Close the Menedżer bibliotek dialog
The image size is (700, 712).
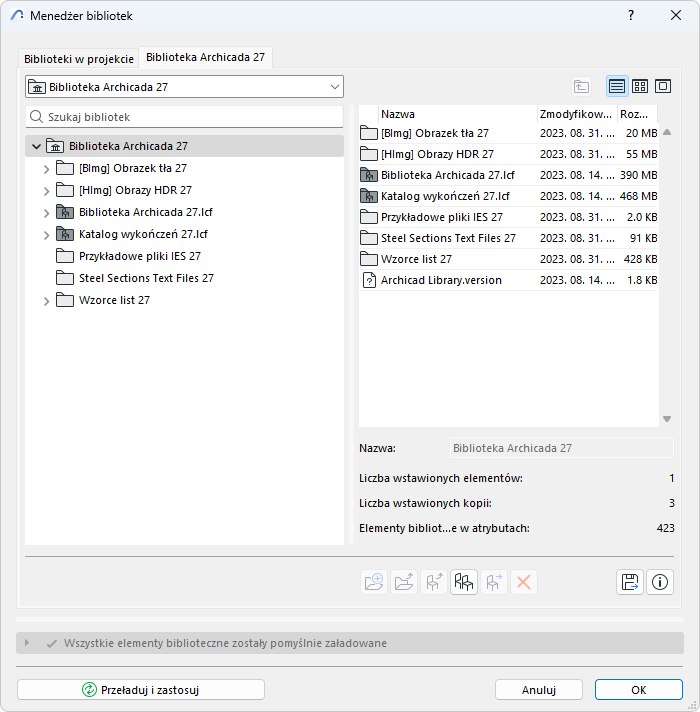click(x=676, y=15)
